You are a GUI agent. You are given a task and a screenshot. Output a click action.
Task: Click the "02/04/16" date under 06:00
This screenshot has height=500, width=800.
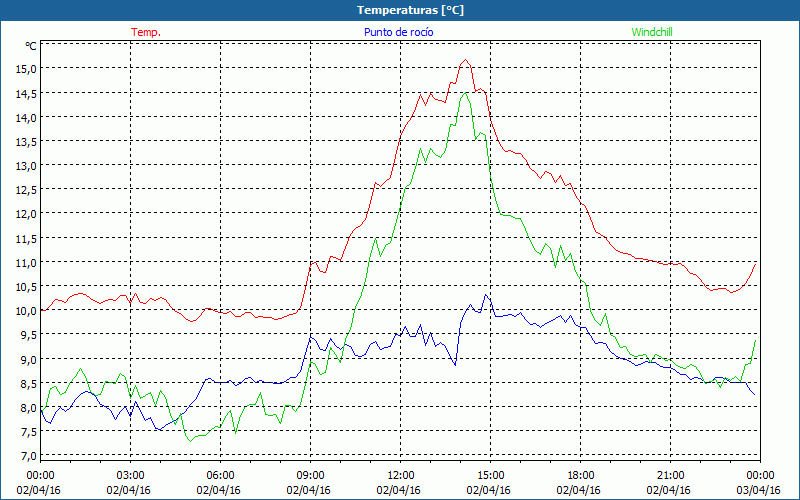[218, 490]
